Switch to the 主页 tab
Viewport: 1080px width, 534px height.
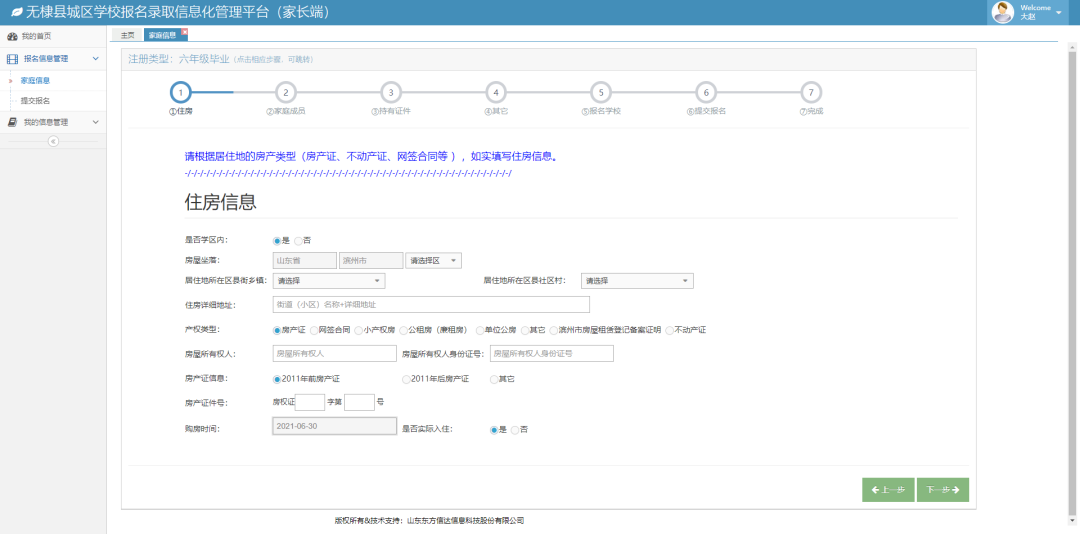[127, 35]
